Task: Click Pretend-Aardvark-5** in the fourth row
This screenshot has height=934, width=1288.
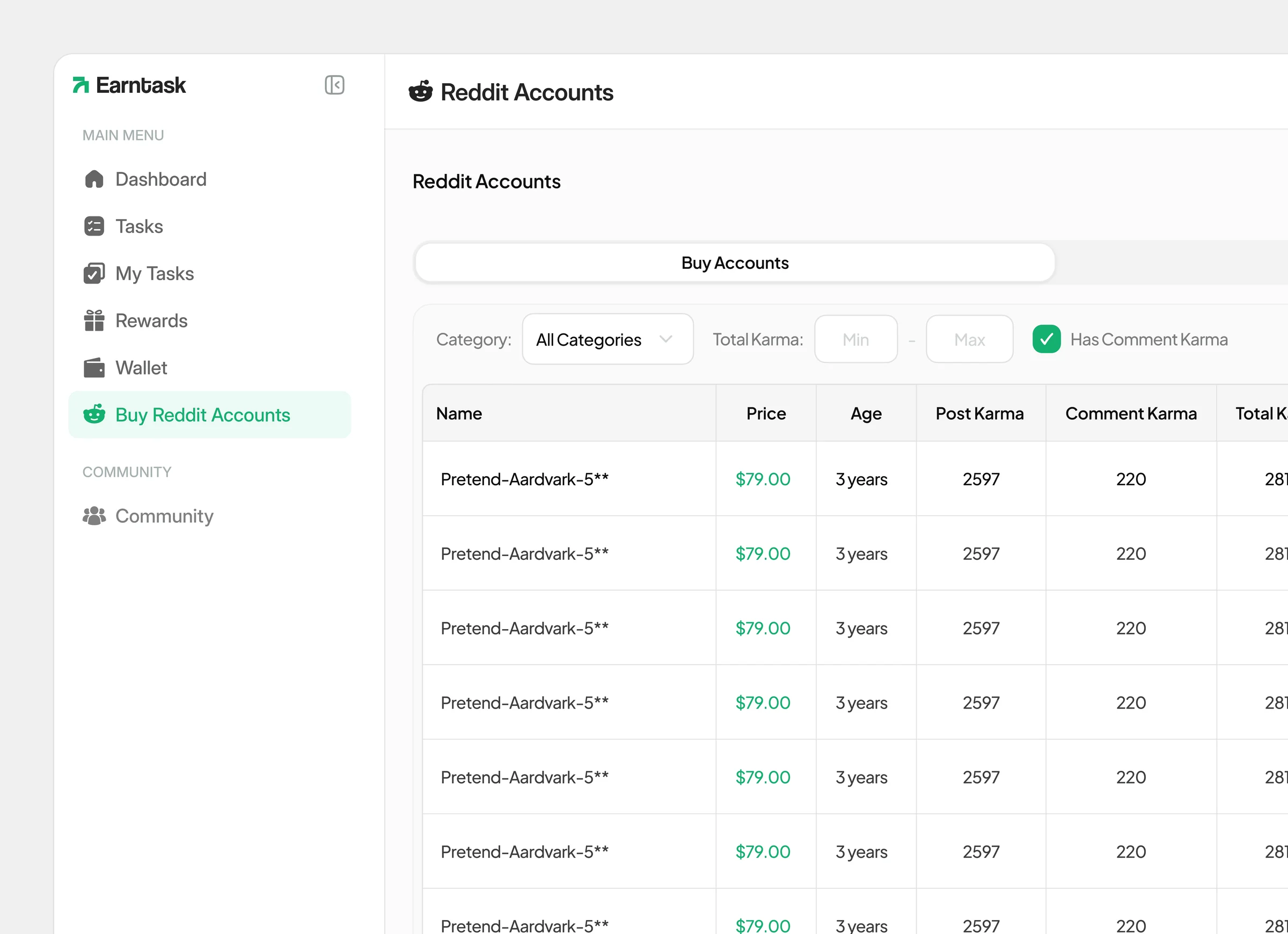Action: pos(525,702)
